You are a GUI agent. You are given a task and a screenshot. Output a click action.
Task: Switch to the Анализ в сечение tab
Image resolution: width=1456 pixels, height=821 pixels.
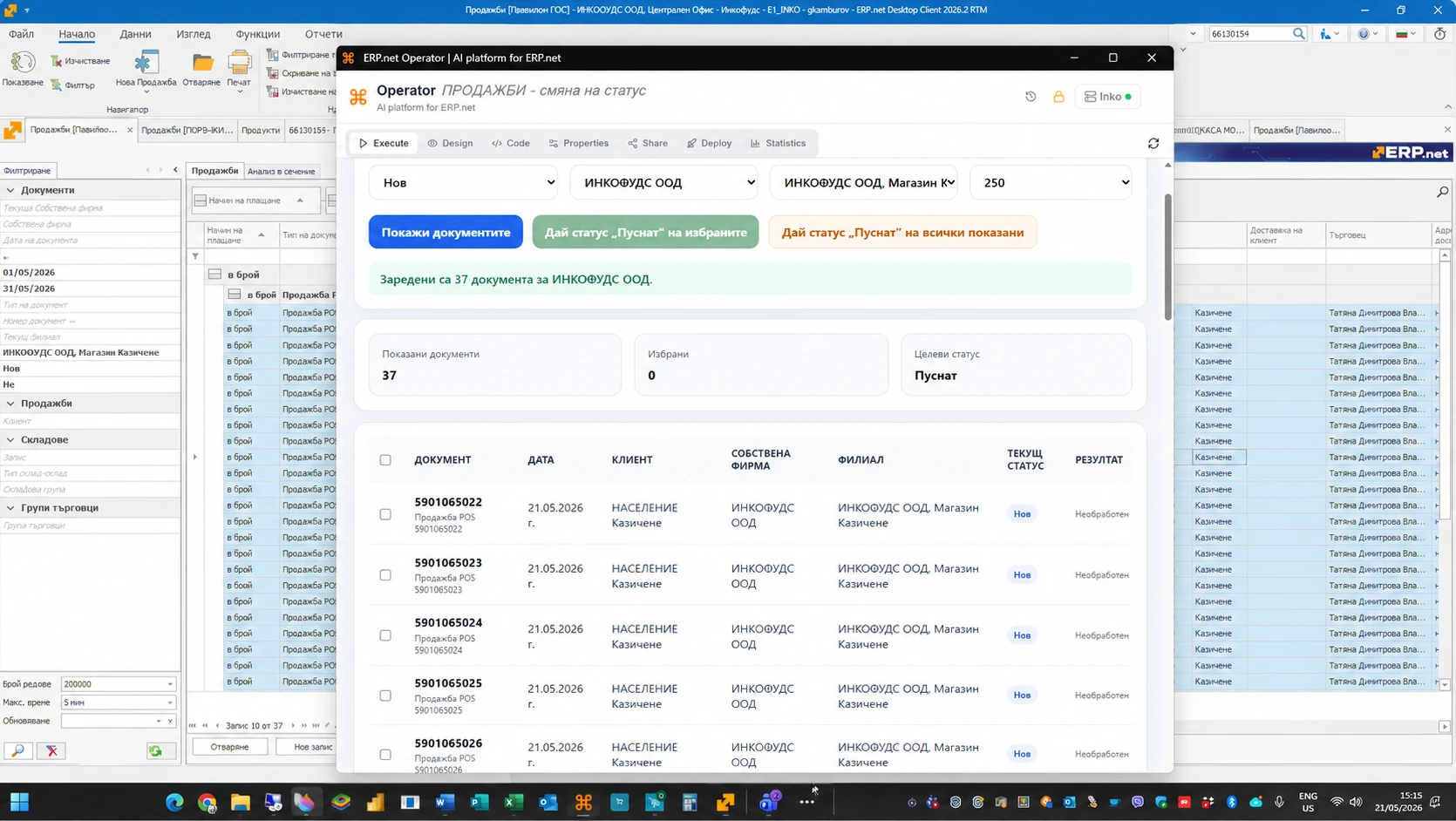coord(281,171)
